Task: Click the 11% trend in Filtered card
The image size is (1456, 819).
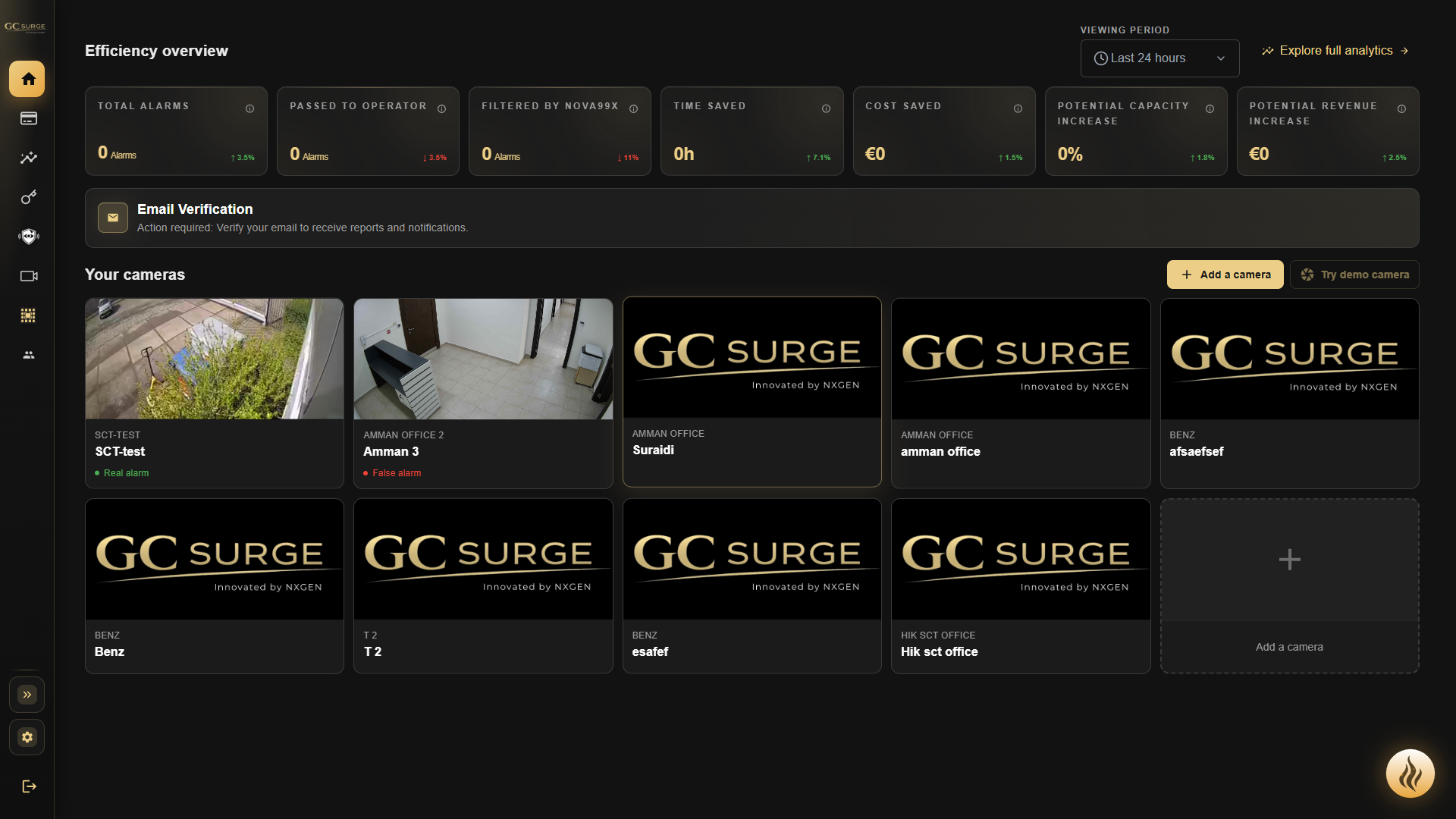Action: tap(628, 158)
